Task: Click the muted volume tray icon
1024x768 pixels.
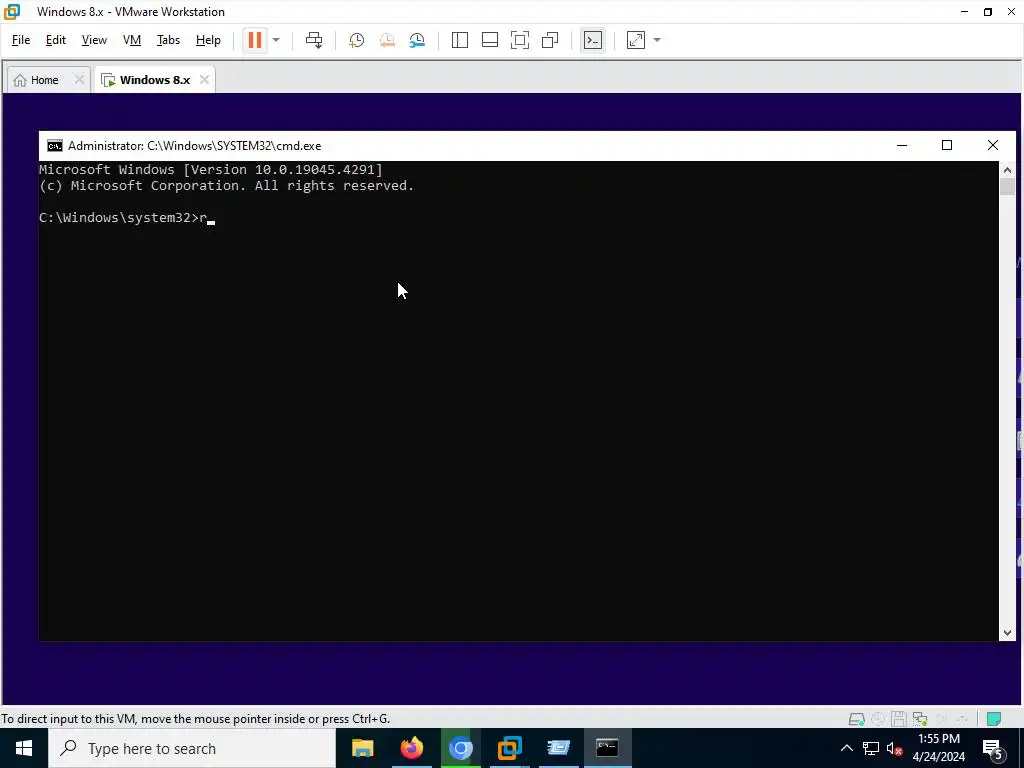Action: [x=894, y=748]
